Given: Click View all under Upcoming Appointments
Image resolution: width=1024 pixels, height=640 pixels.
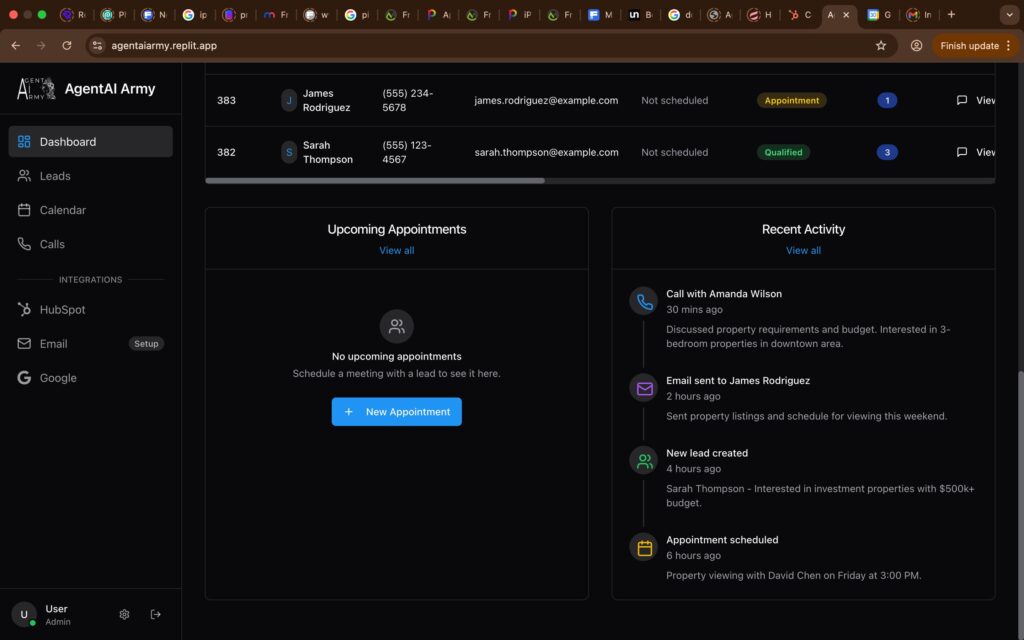Looking at the screenshot, I should coord(396,251).
